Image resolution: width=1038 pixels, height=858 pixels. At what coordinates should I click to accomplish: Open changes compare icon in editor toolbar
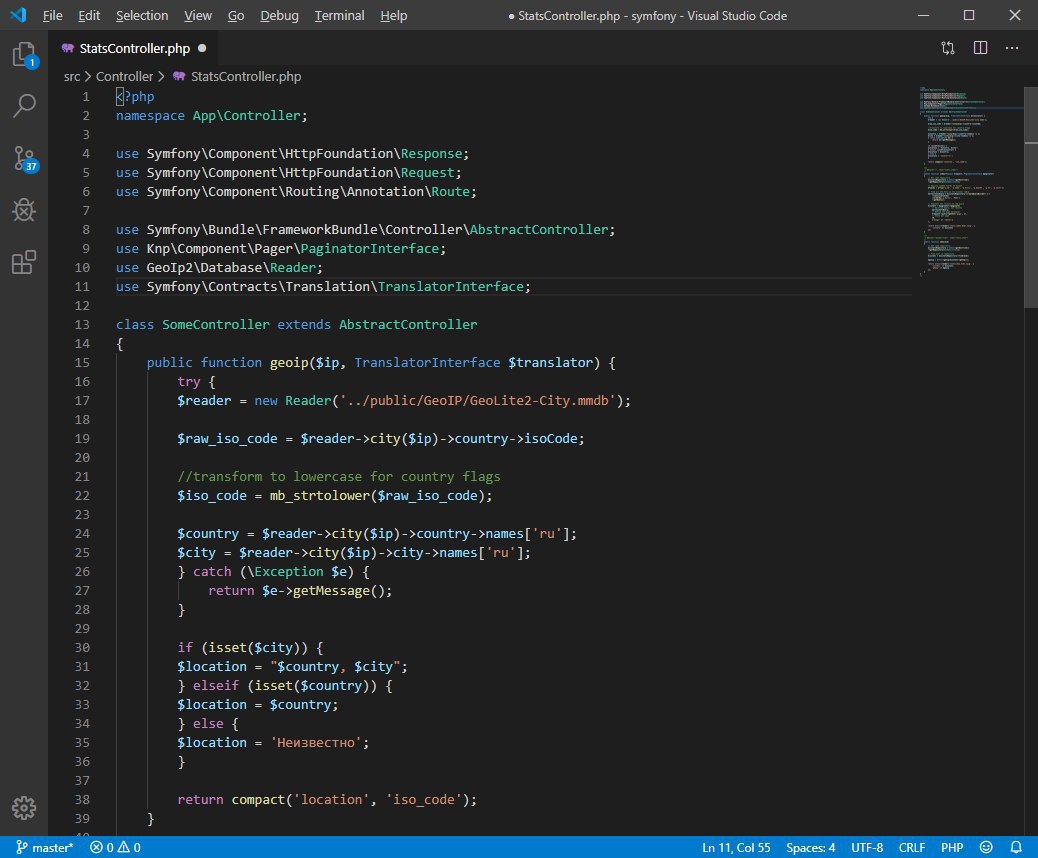click(x=948, y=48)
